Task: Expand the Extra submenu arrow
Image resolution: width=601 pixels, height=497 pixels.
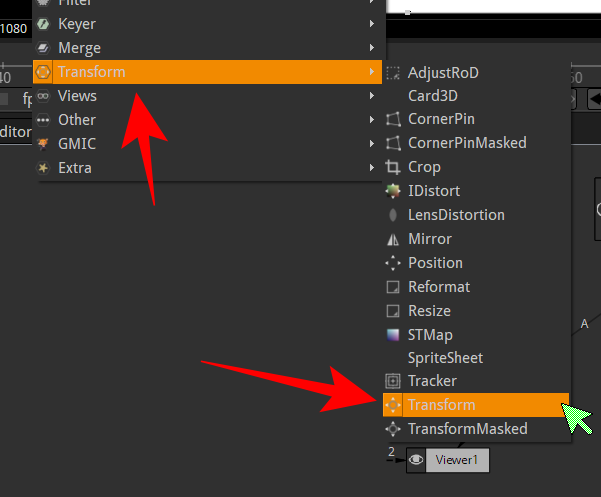Action: coord(372,168)
